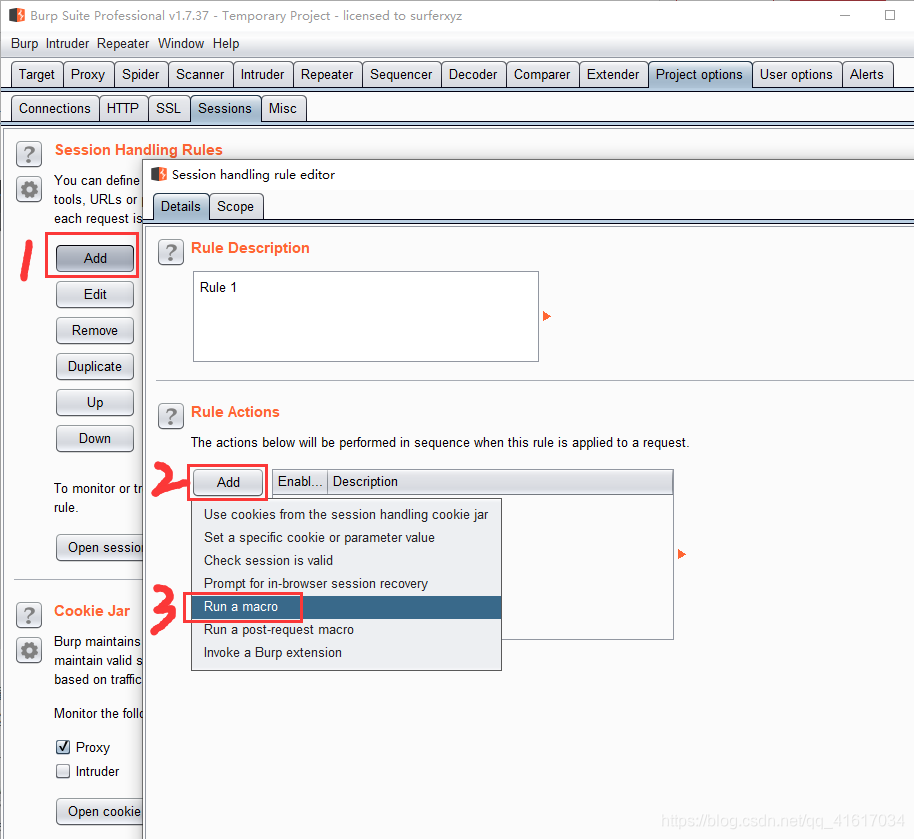The height and width of the screenshot is (839, 914).
Task: Choose Run a post-request macro
Action: point(346,629)
